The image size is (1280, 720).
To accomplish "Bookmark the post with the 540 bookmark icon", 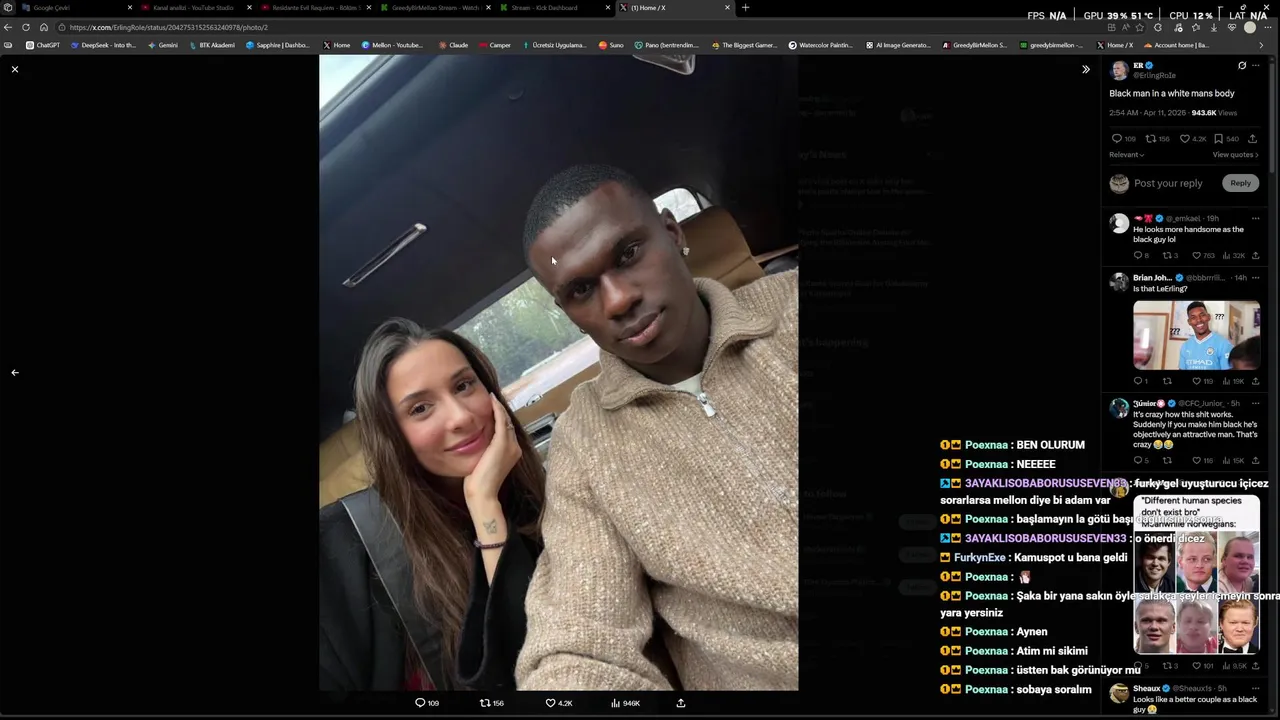I will pyautogui.click(x=1226, y=139).
